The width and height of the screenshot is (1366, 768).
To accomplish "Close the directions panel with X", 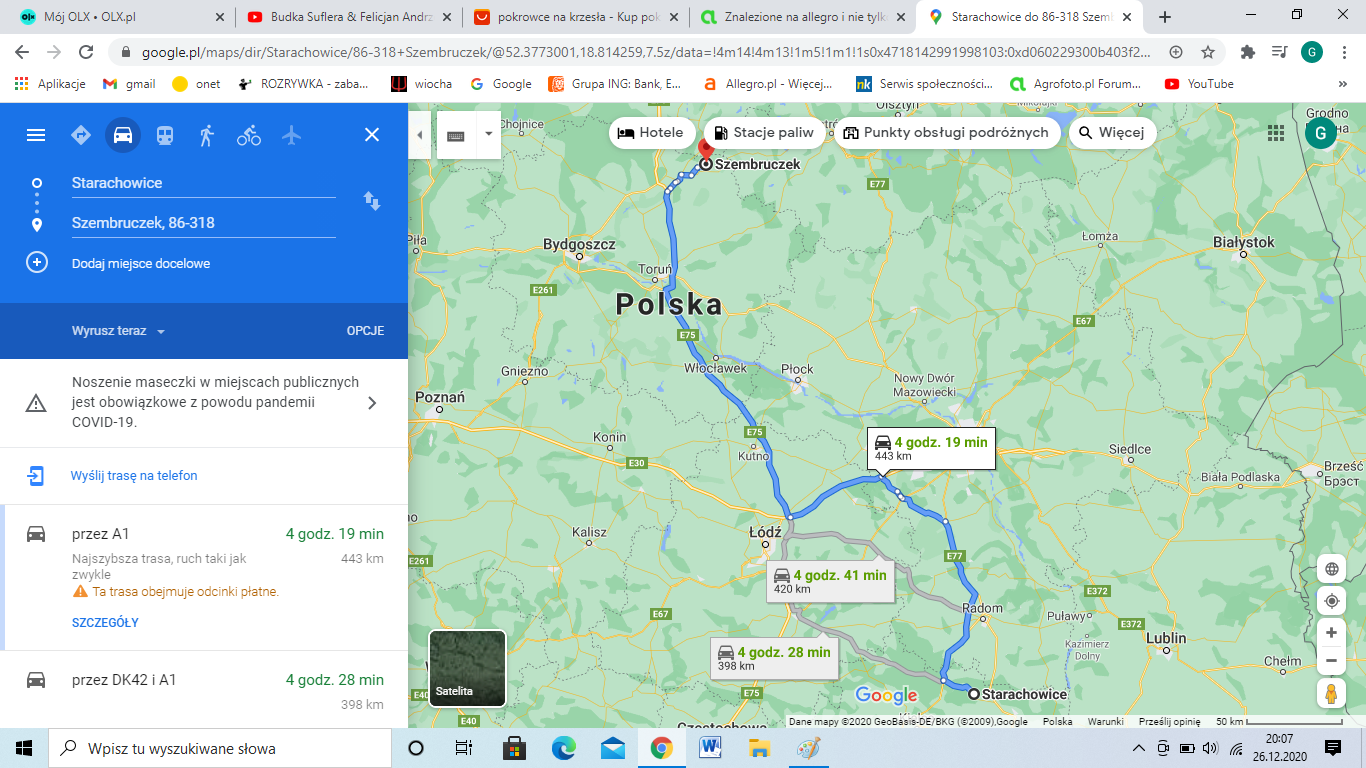I will point(372,135).
